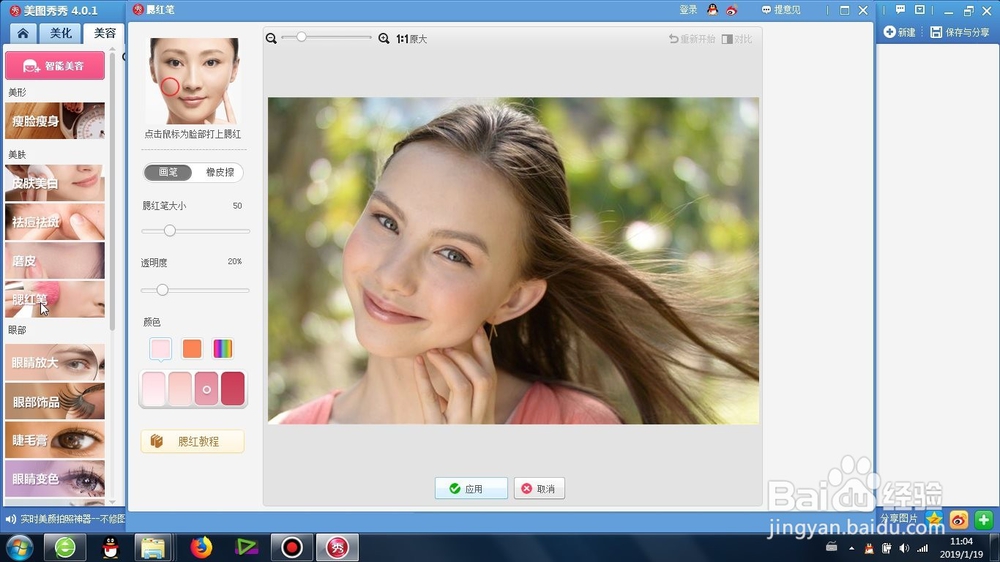The height and width of the screenshot is (562, 1000).
Task: Click the 腮红笔大小 size slider handle
Action: (170, 230)
